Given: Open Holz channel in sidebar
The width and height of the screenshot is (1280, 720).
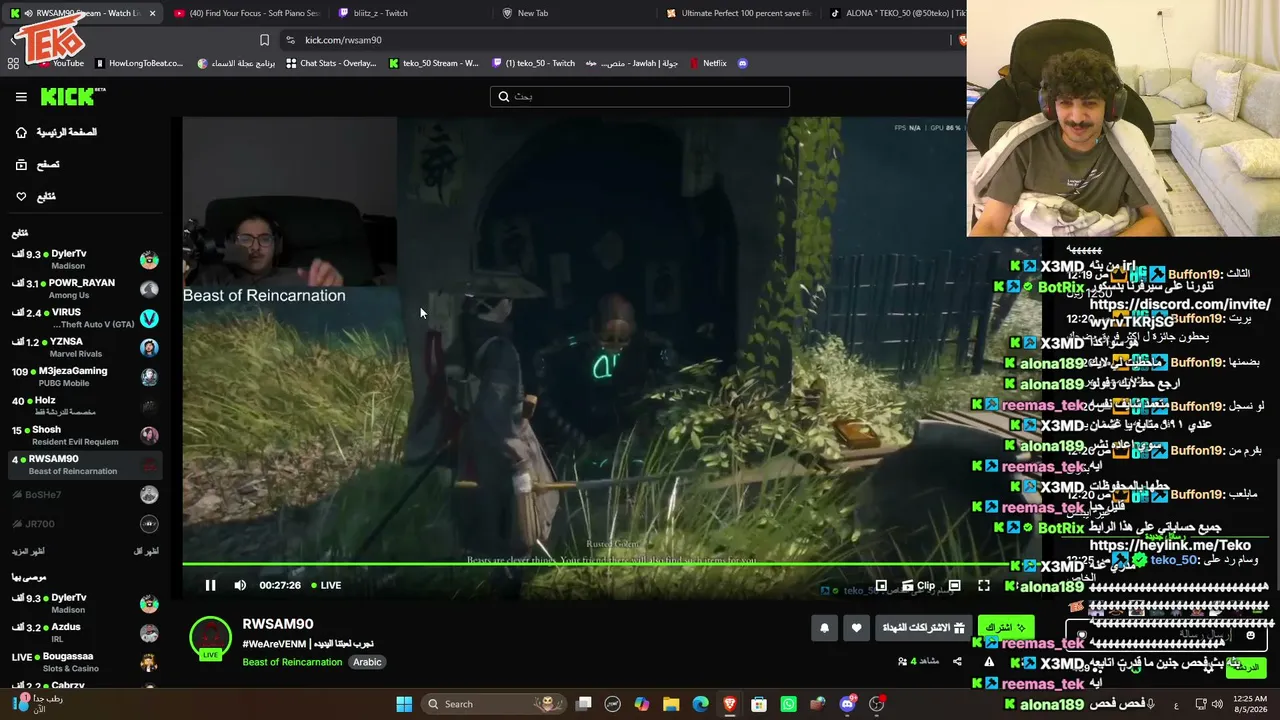Looking at the screenshot, I should (86, 406).
